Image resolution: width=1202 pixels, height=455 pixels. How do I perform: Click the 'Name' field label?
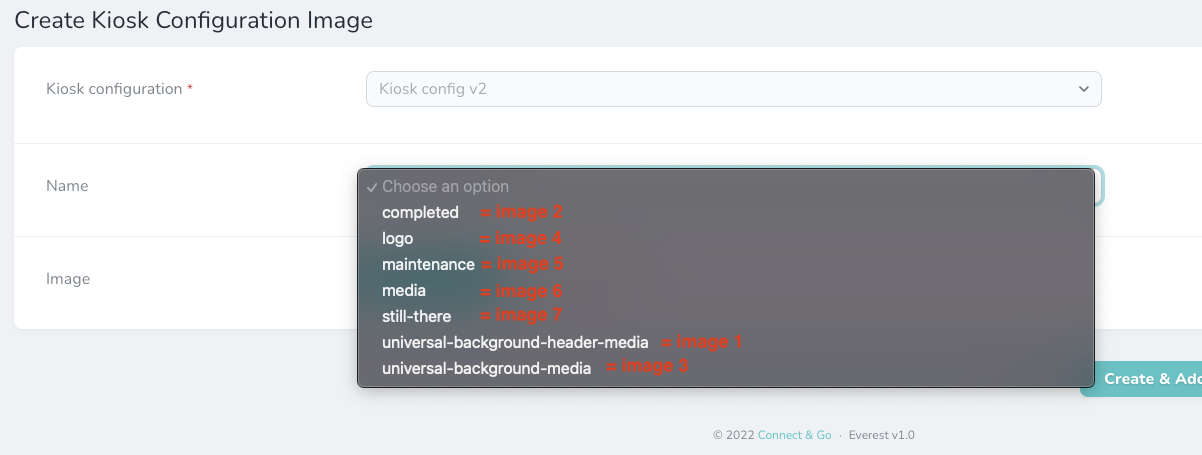(x=67, y=186)
